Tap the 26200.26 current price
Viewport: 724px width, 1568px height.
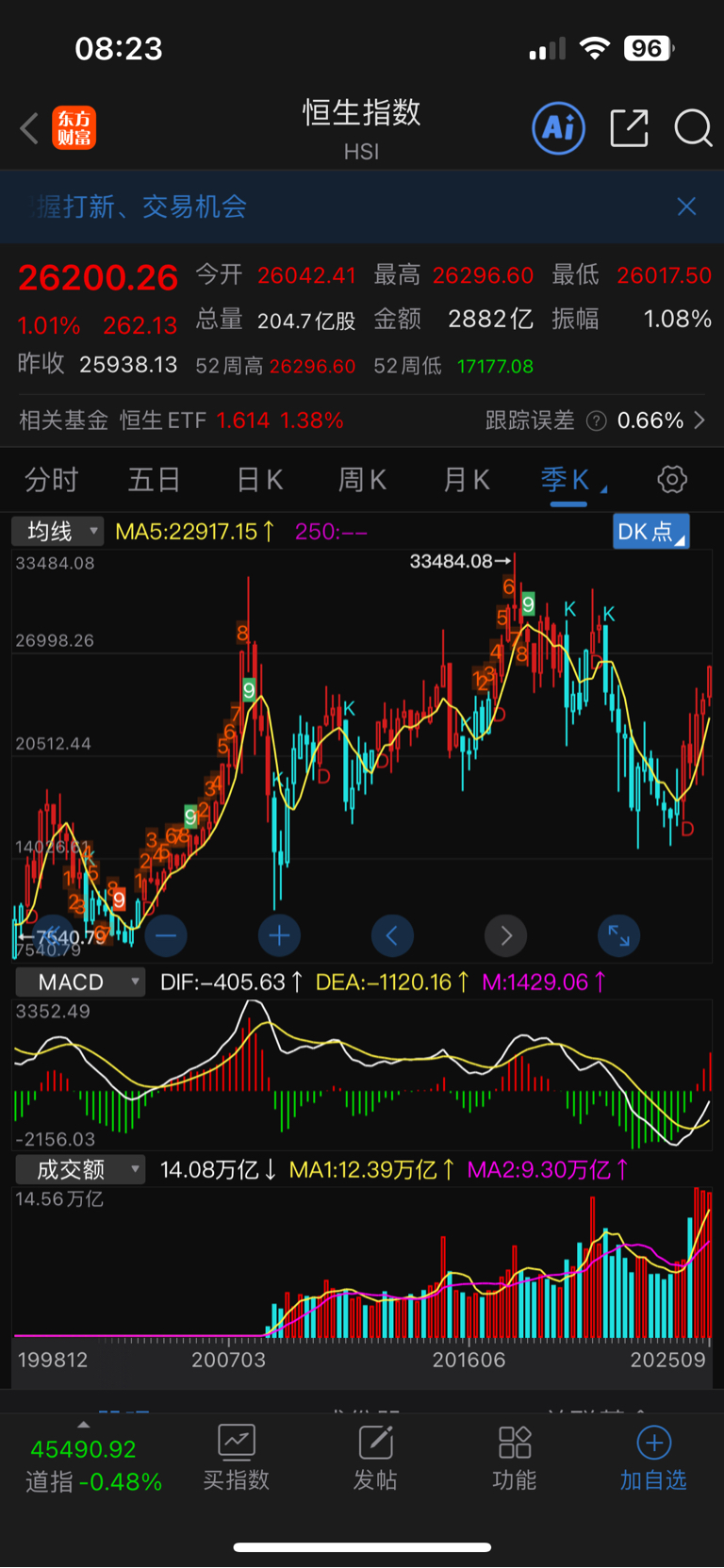tap(98, 277)
